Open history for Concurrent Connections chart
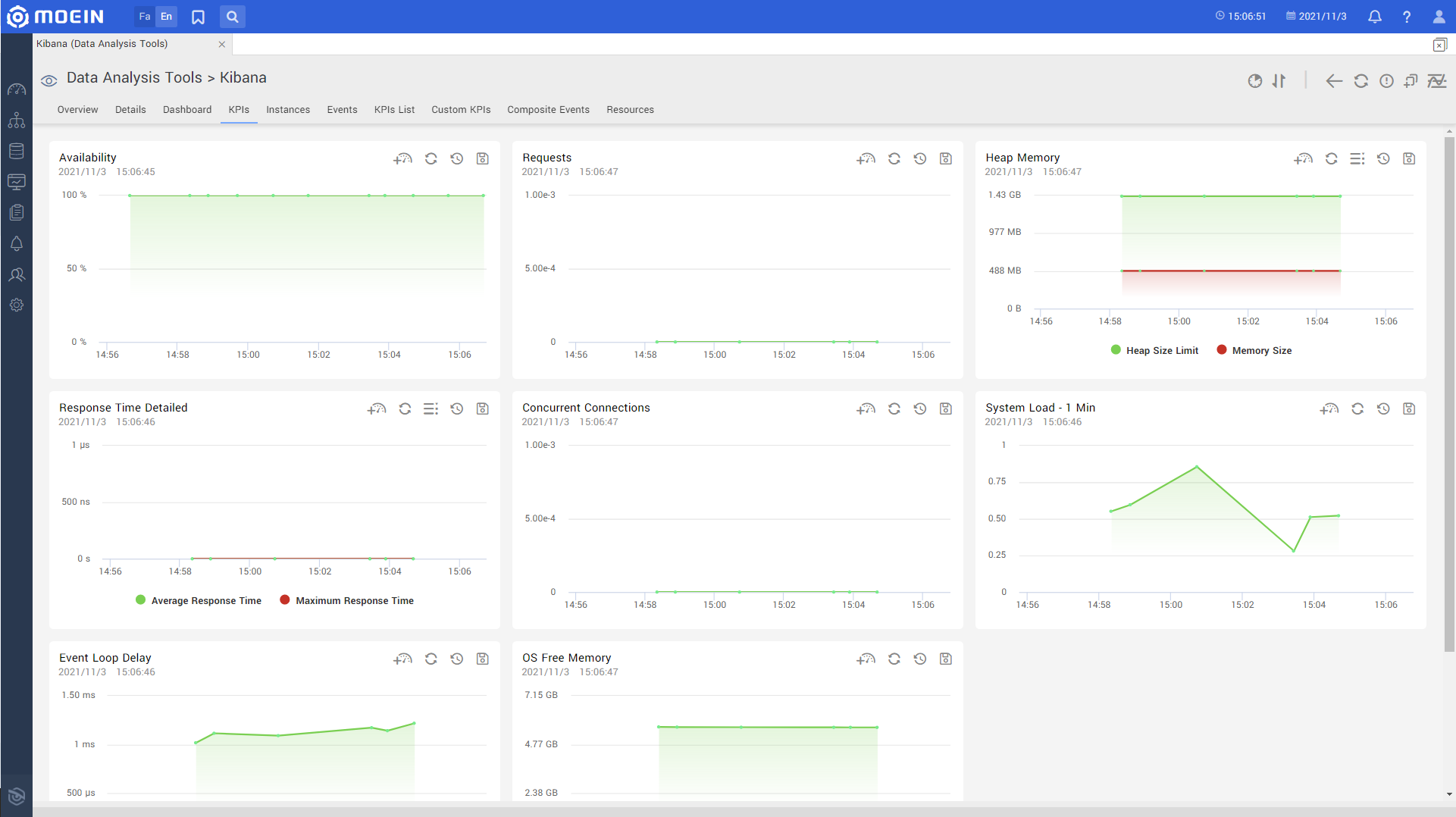Screen dimensions: 1456x817 920,409
